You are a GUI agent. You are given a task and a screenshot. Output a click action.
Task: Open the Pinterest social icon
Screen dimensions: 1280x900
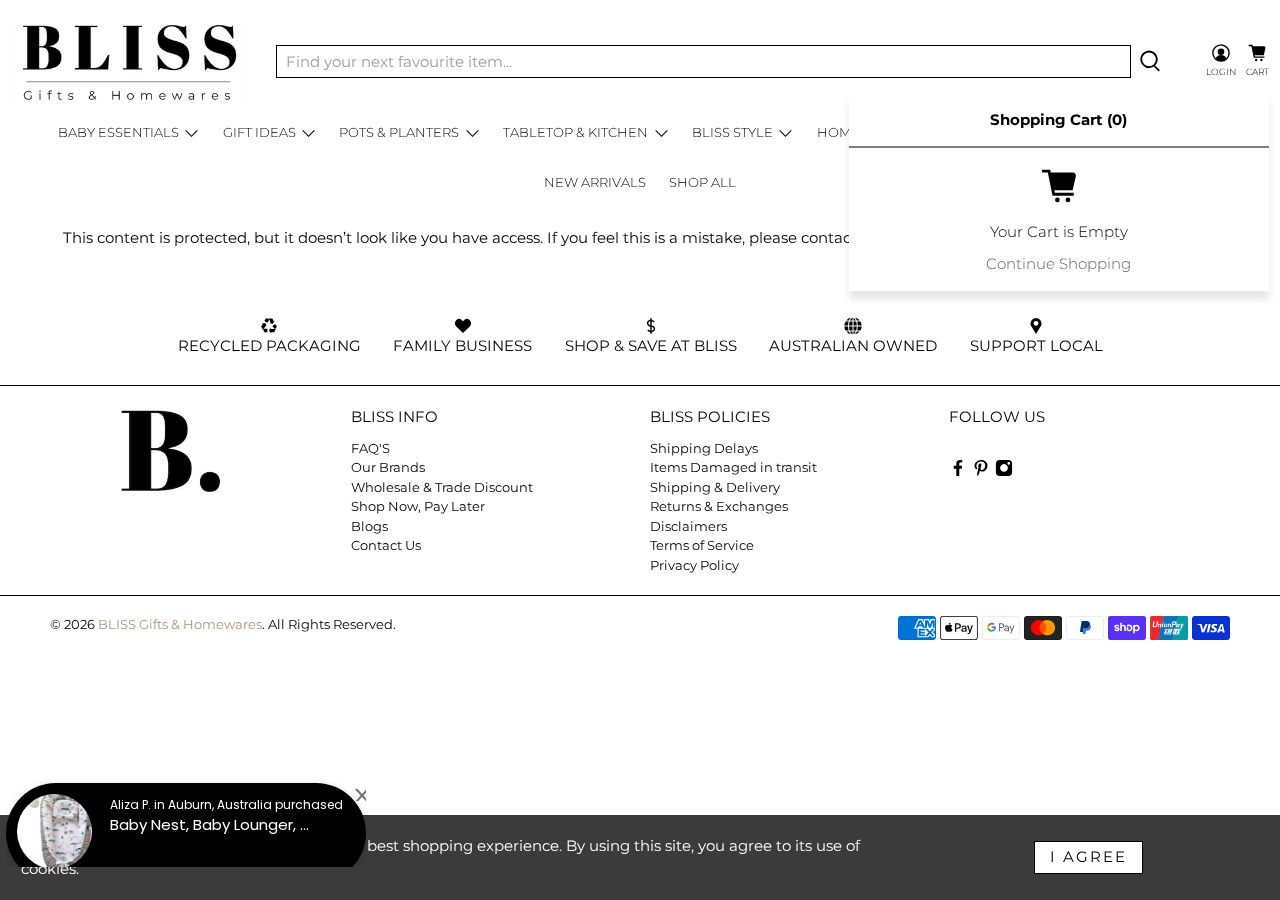[x=981, y=468]
